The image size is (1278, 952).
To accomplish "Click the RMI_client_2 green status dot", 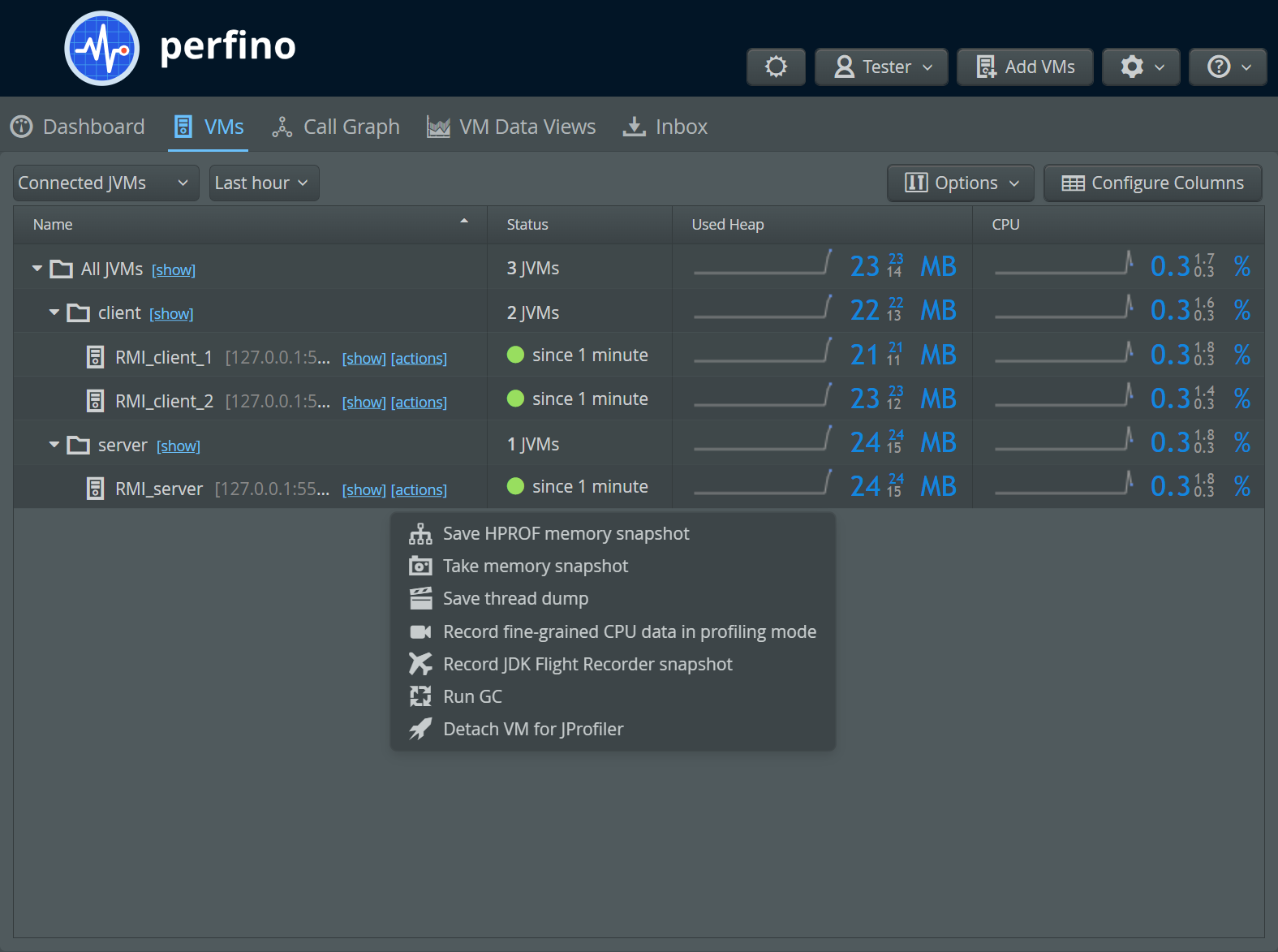I will (x=515, y=398).
